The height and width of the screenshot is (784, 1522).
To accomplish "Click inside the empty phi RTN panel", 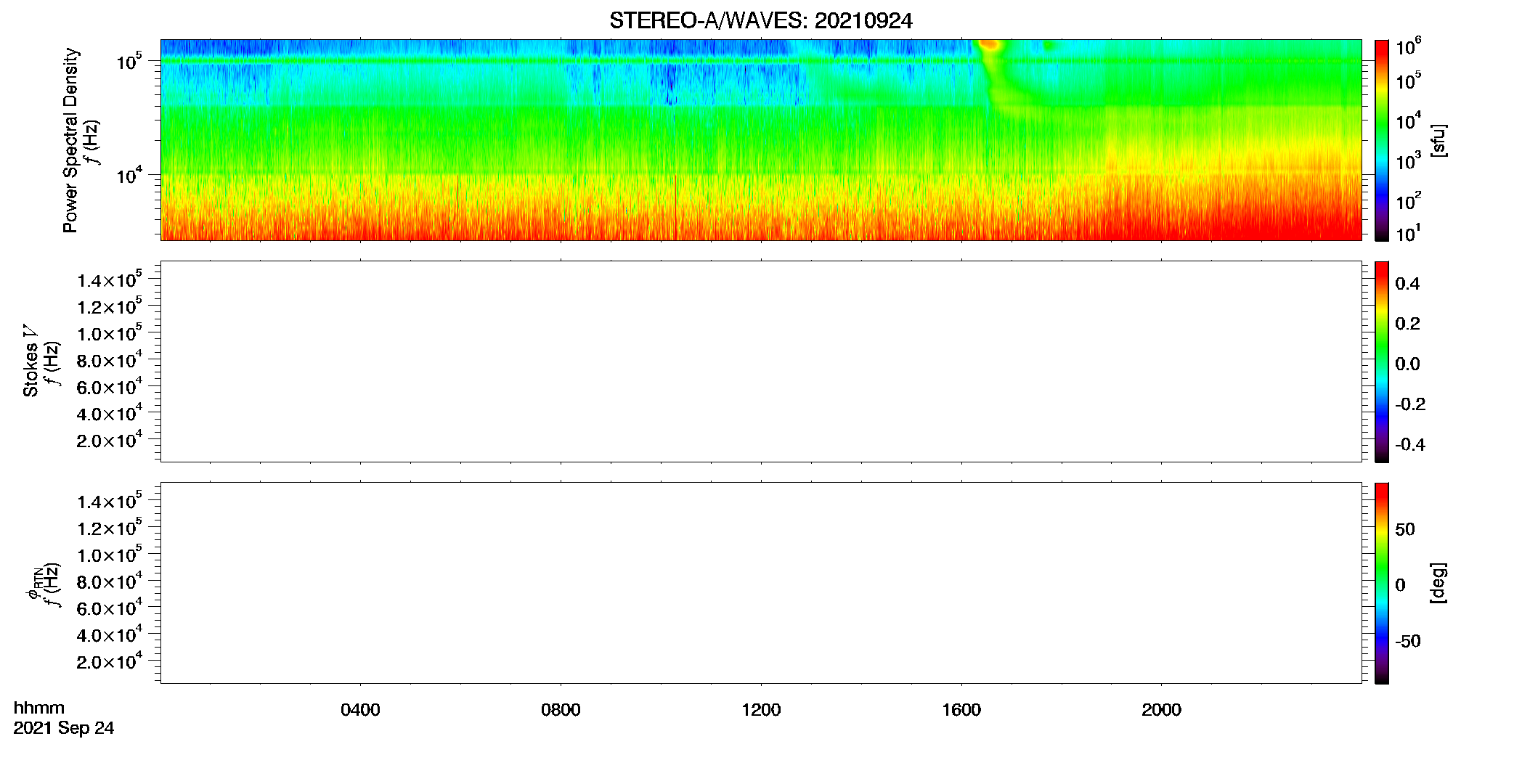I will pyautogui.click(x=760, y=583).
